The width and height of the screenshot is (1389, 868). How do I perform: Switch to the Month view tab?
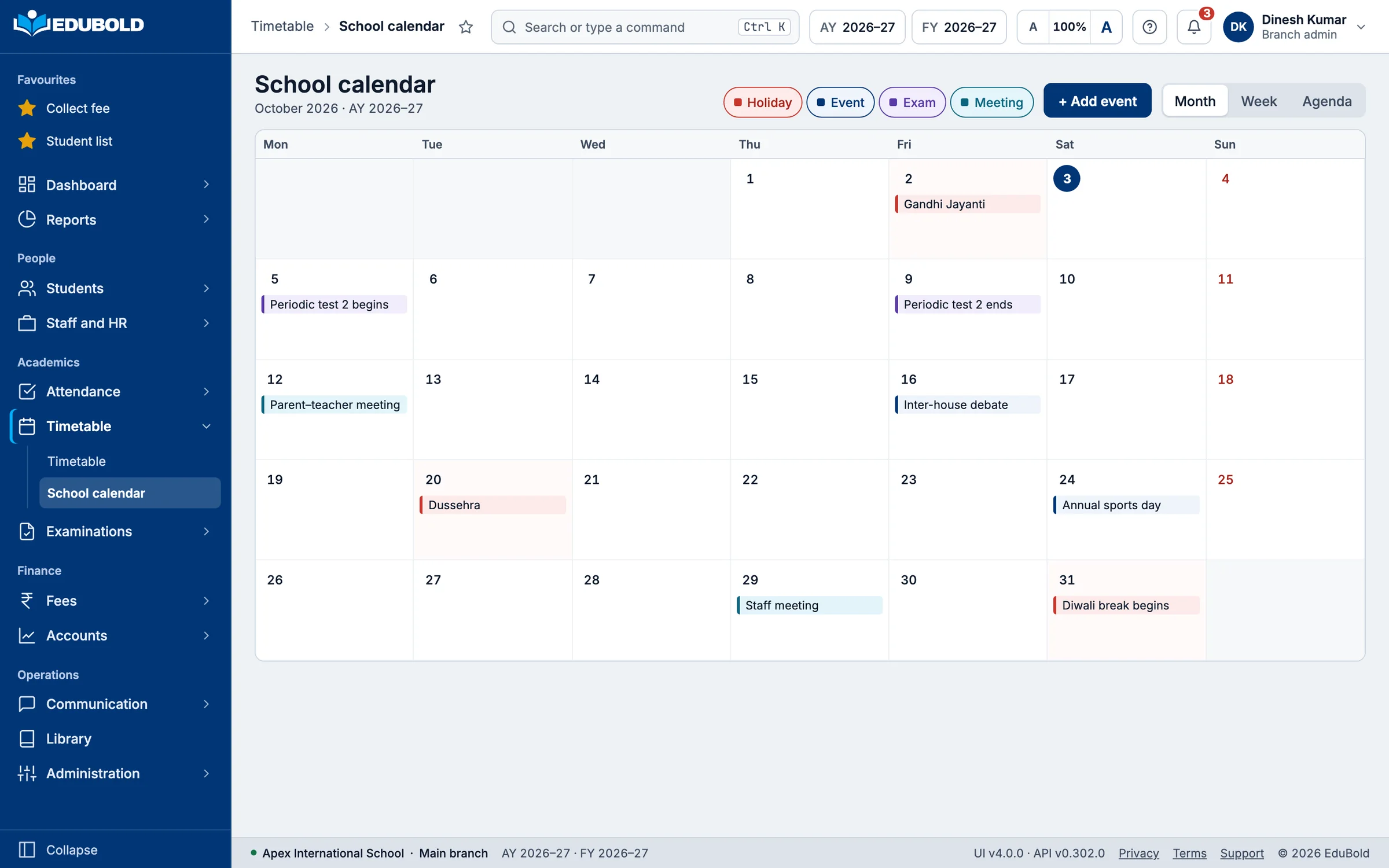pyautogui.click(x=1195, y=101)
